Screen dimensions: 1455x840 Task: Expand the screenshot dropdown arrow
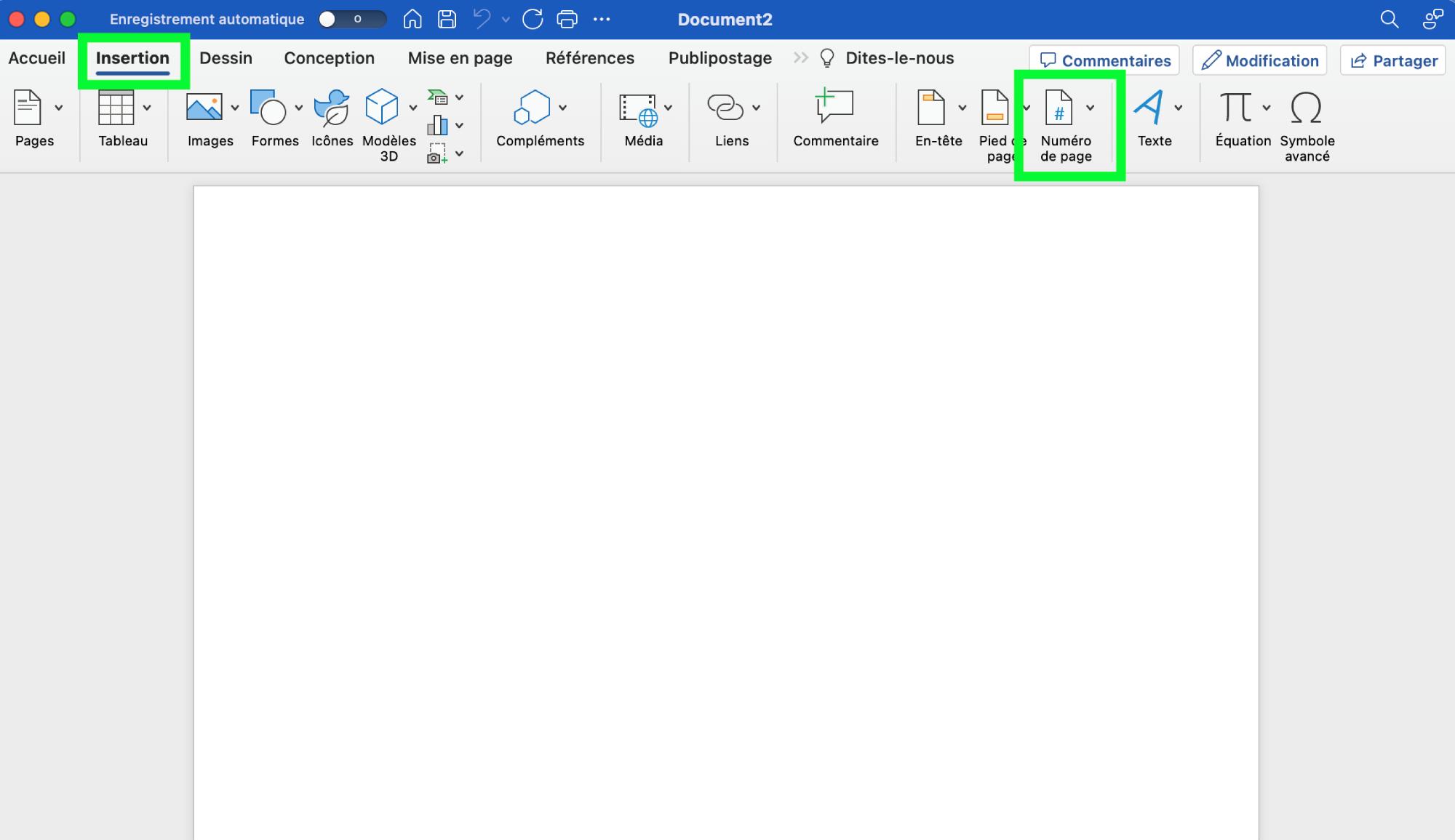460,153
